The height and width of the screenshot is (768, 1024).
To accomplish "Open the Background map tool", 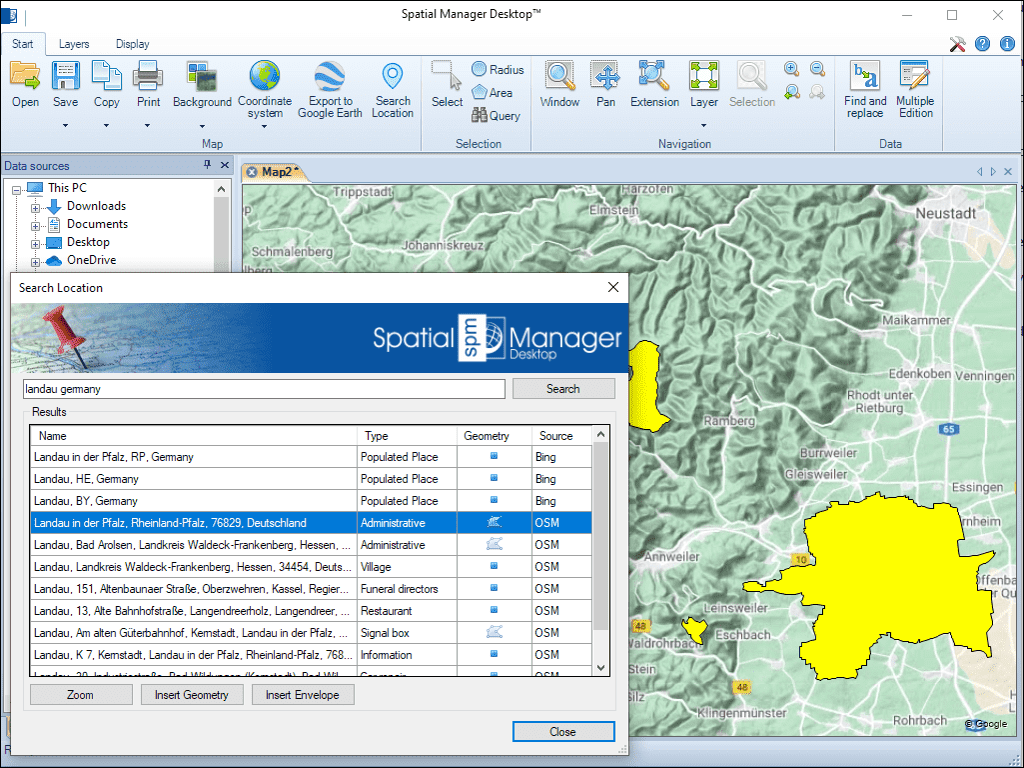I will (x=202, y=85).
